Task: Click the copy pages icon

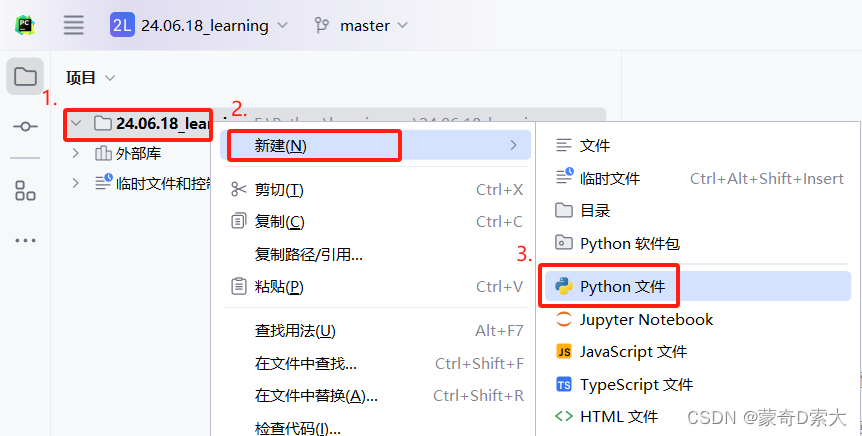Action: [239, 222]
